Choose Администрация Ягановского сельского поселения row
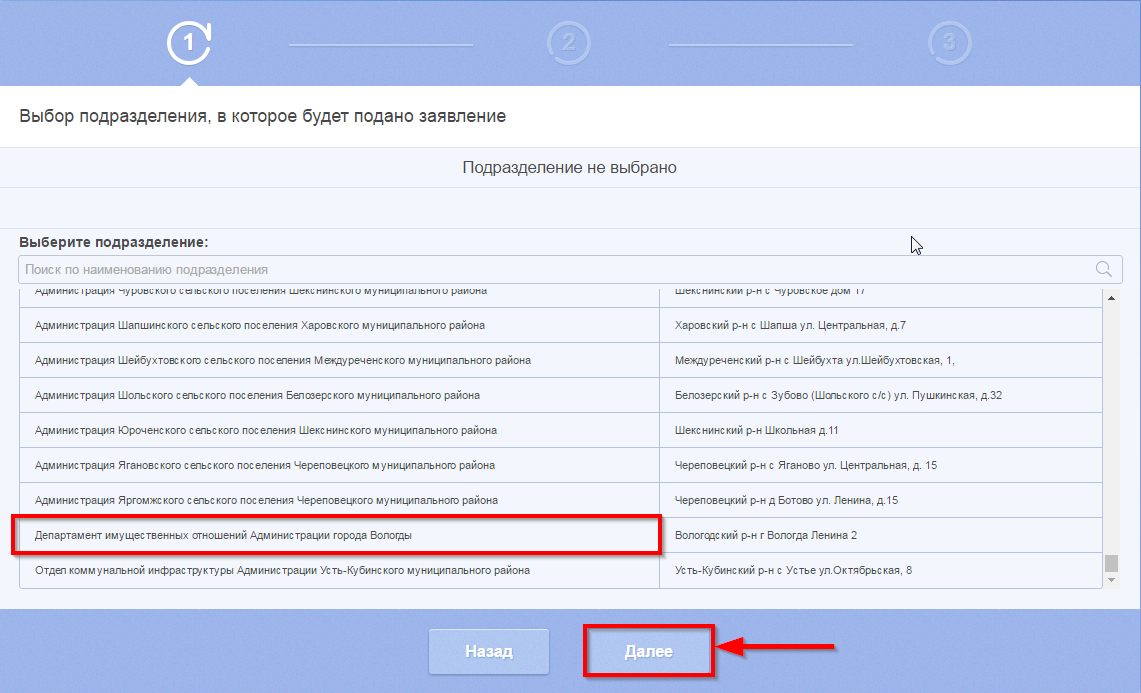1141x693 pixels. [x=264, y=465]
